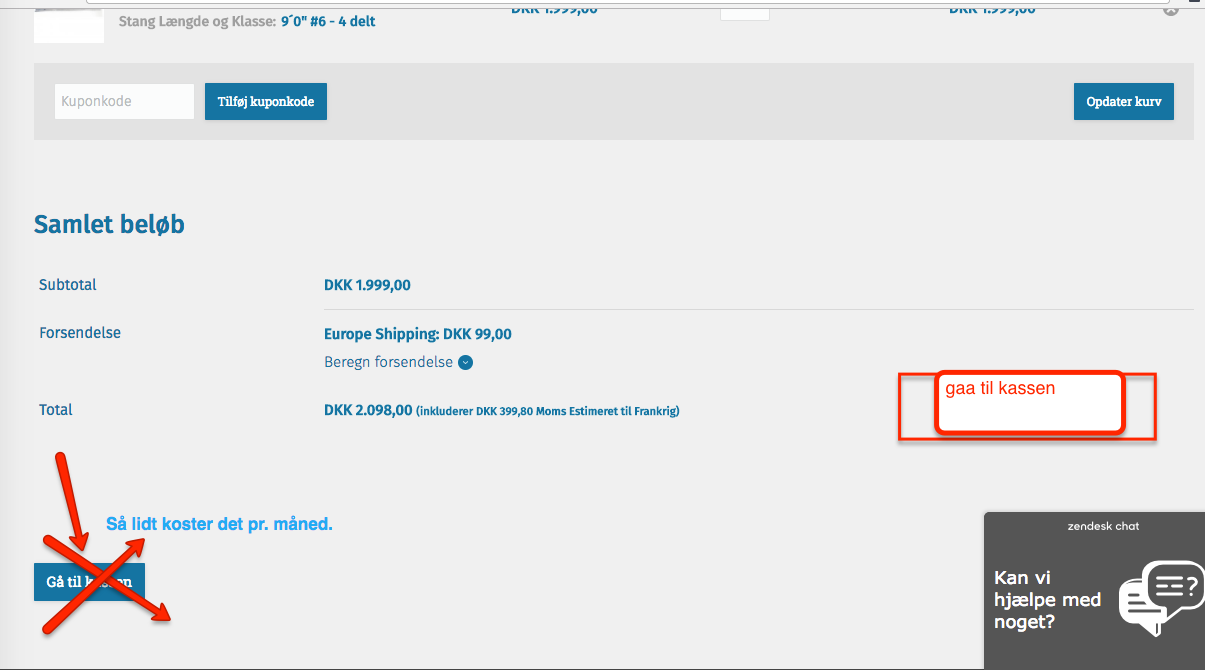Click the quantity field in the cart row
This screenshot has height=670, width=1205.
744,10
